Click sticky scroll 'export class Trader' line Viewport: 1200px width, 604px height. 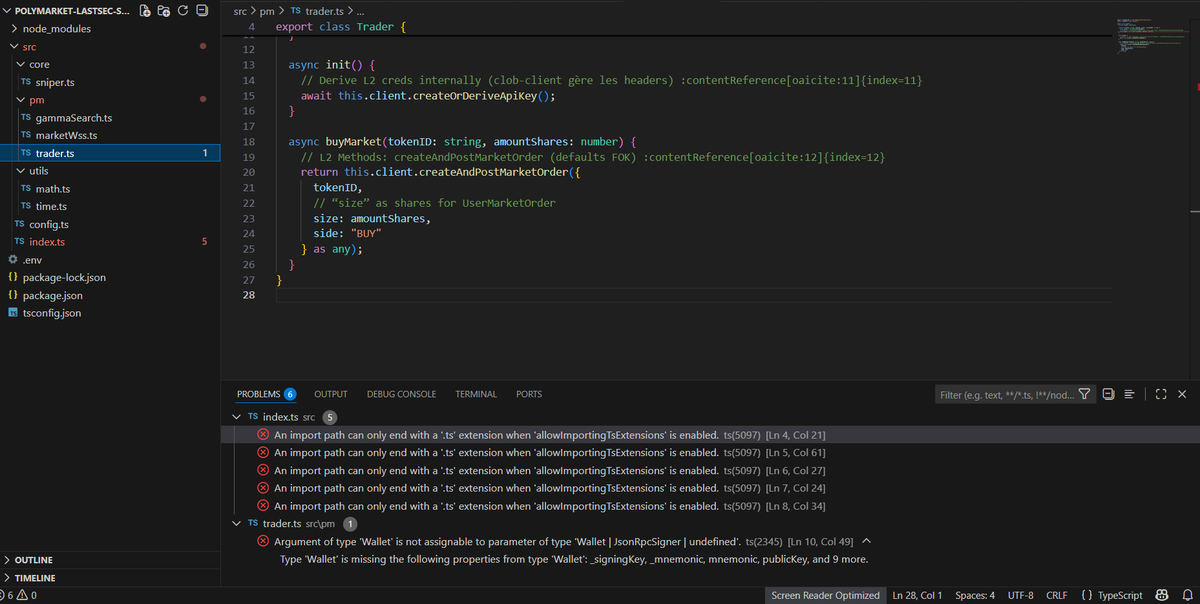coord(341,26)
